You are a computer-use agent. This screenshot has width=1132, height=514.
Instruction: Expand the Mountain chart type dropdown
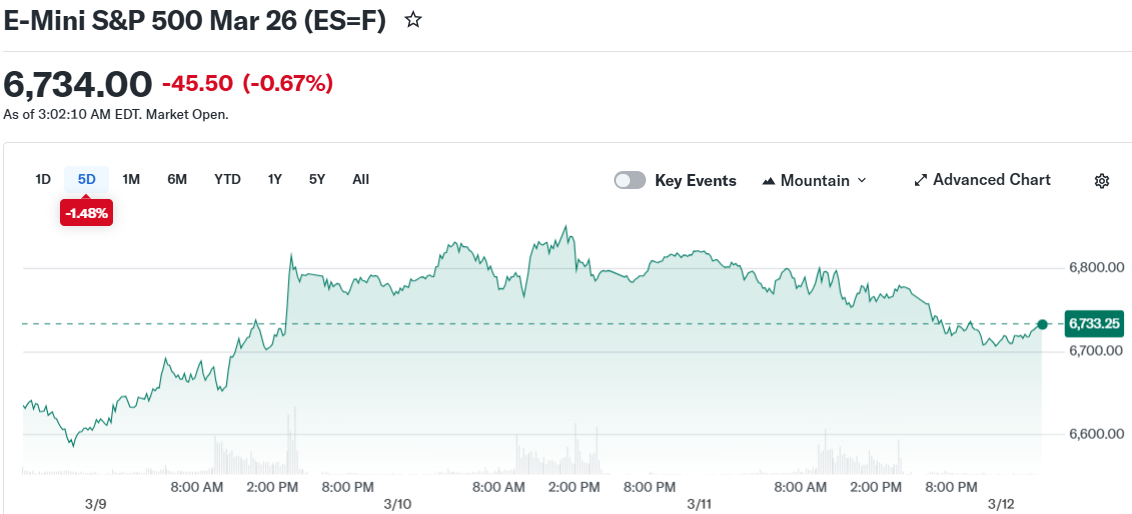coord(862,181)
